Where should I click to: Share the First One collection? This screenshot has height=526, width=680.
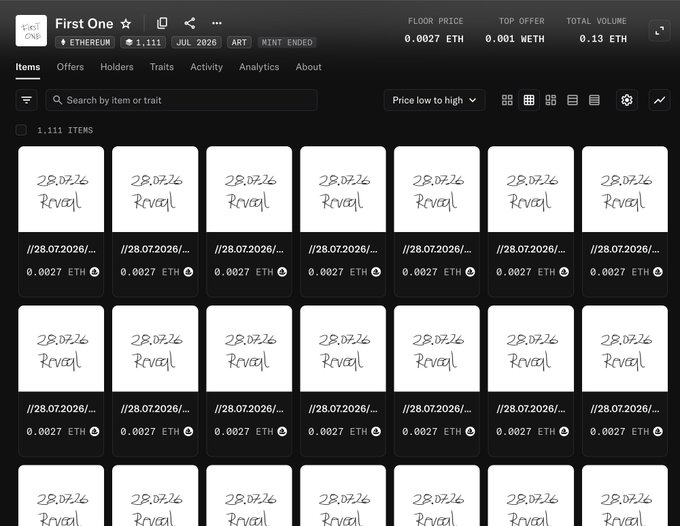190,23
